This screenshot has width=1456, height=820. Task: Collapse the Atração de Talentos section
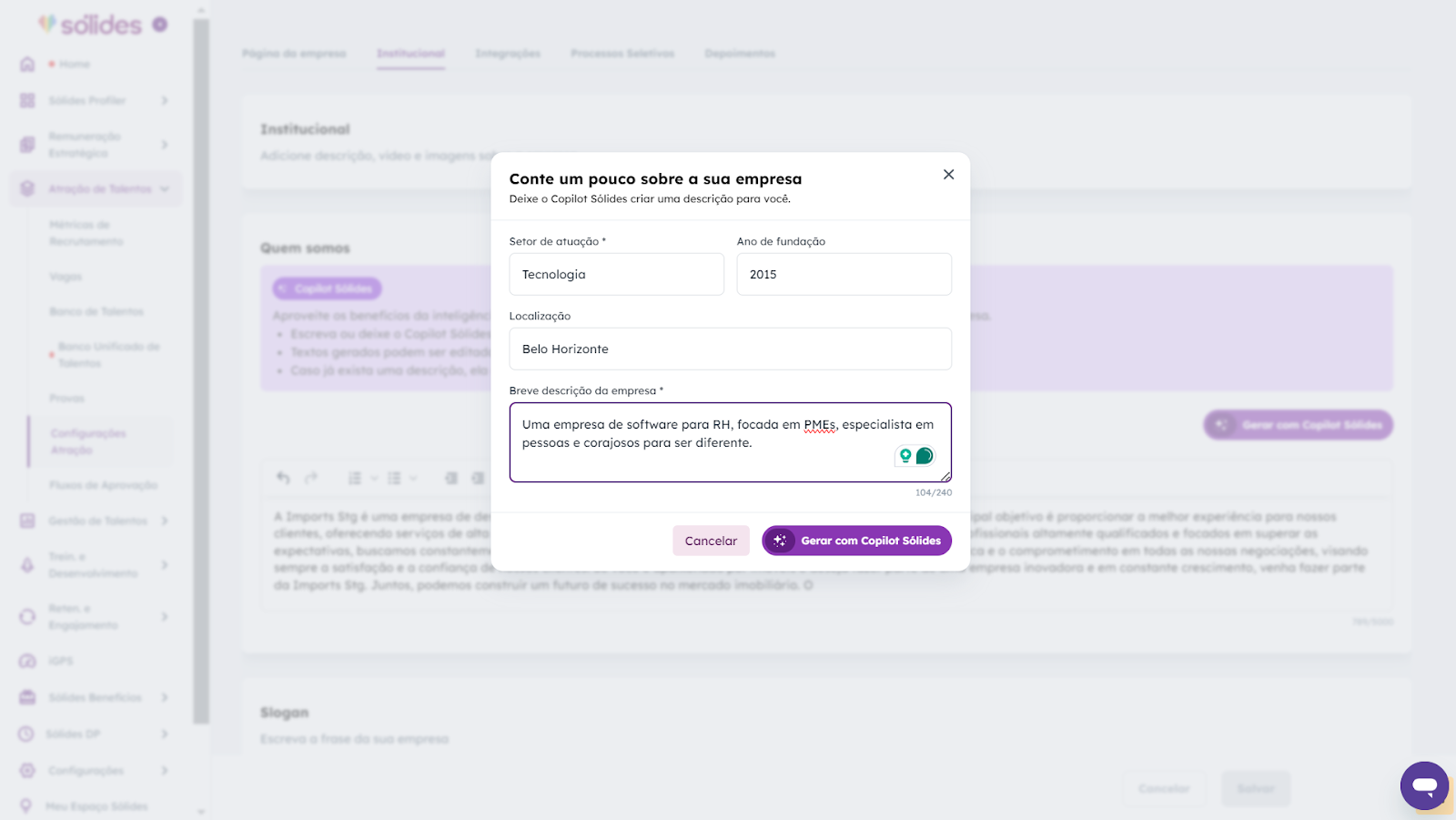click(x=165, y=188)
